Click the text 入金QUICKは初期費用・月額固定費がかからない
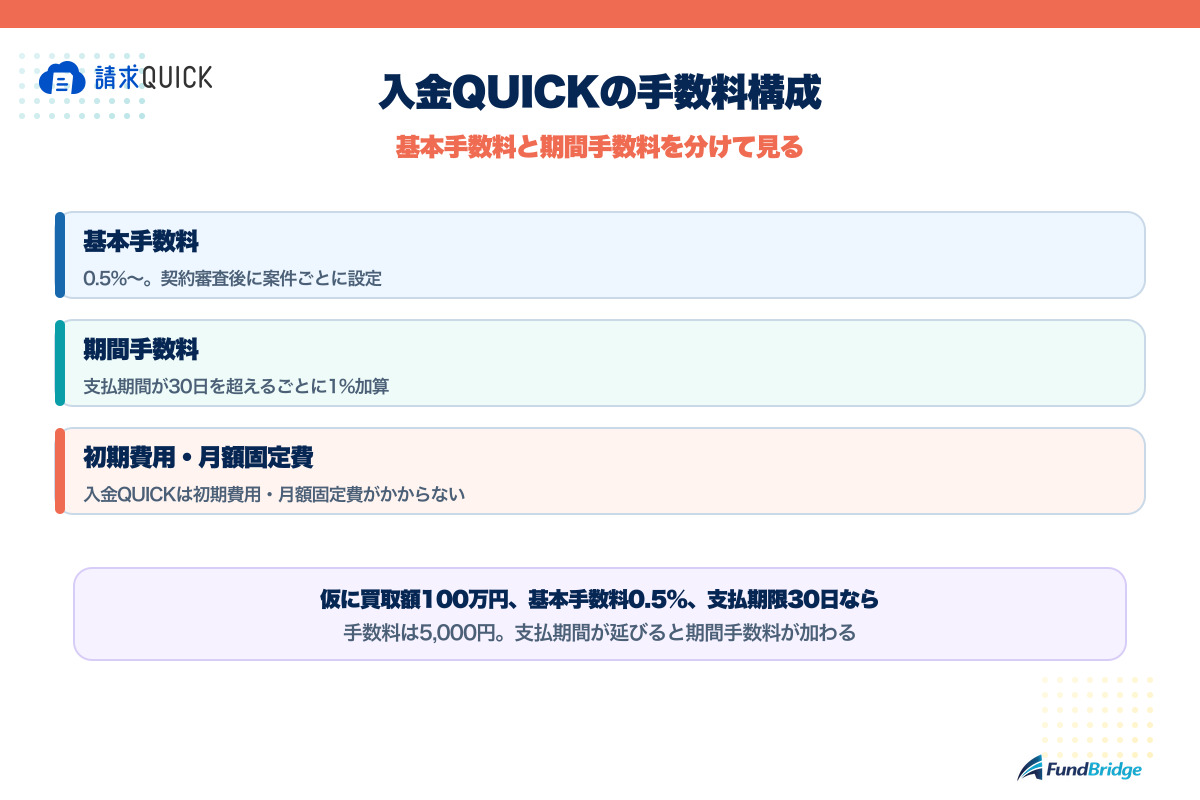Screen dimensions: 1200x800 tap(275, 494)
